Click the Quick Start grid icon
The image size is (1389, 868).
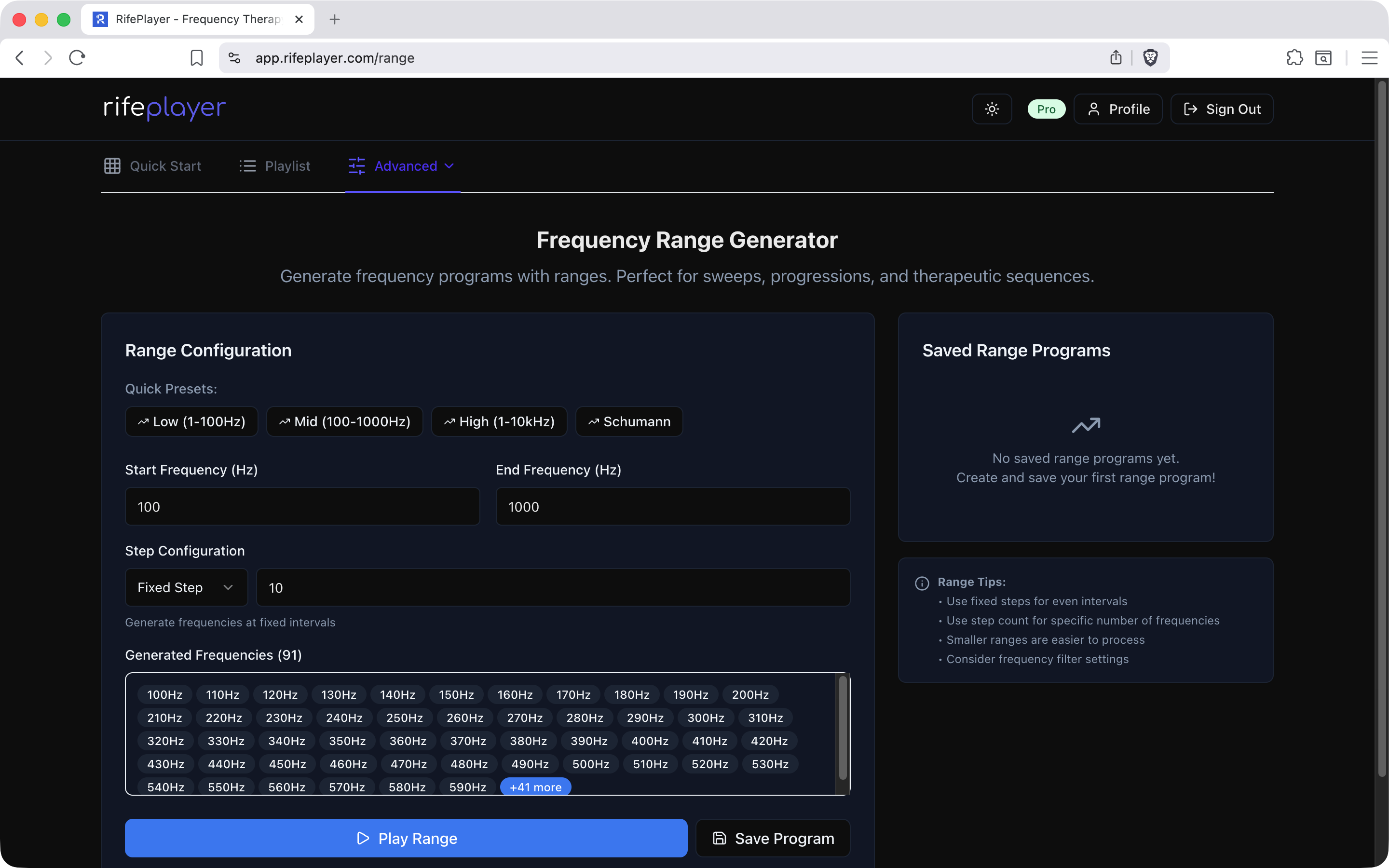(x=112, y=166)
